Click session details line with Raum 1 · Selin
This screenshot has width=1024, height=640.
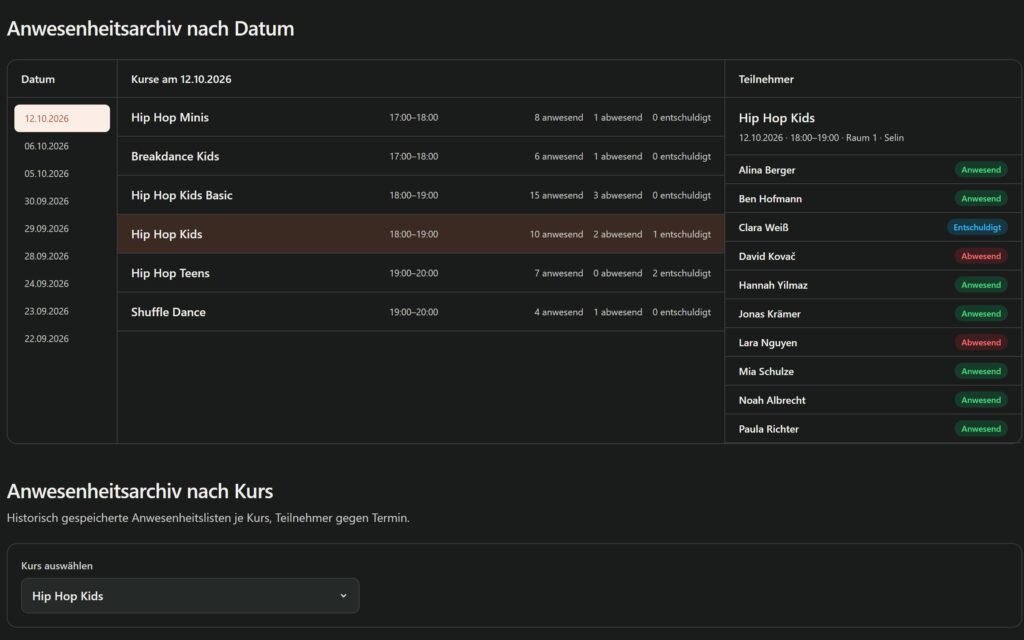coord(821,138)
